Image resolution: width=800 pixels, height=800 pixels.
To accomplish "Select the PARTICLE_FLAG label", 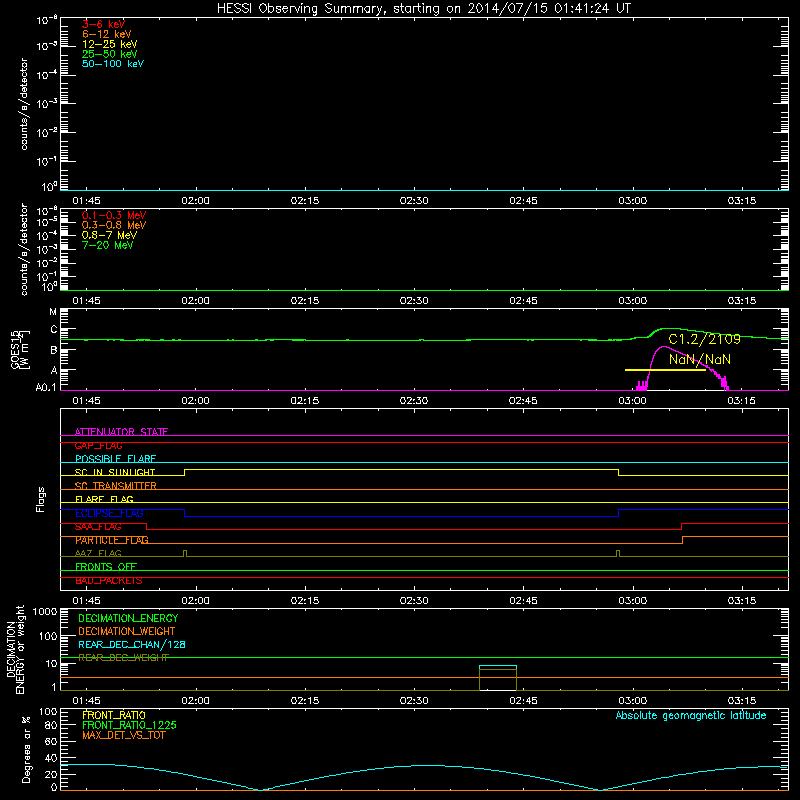I will 112,540.
